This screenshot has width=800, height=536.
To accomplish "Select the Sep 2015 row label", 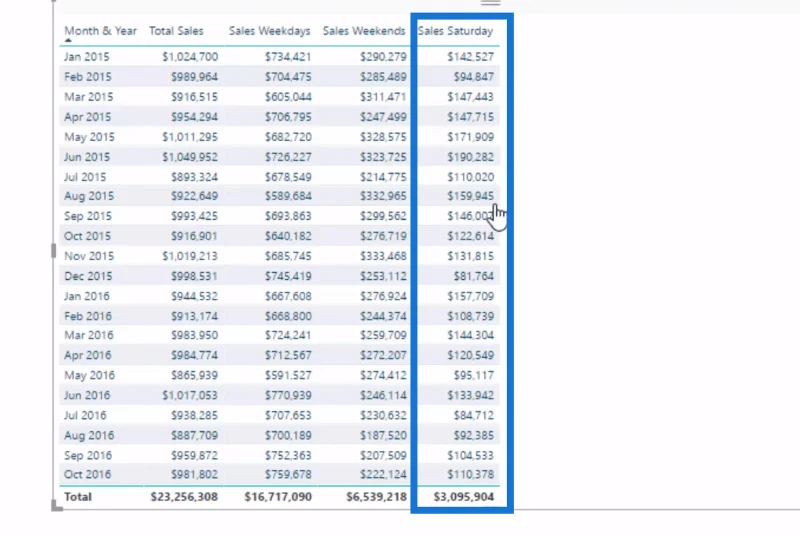I will [88, 216].
